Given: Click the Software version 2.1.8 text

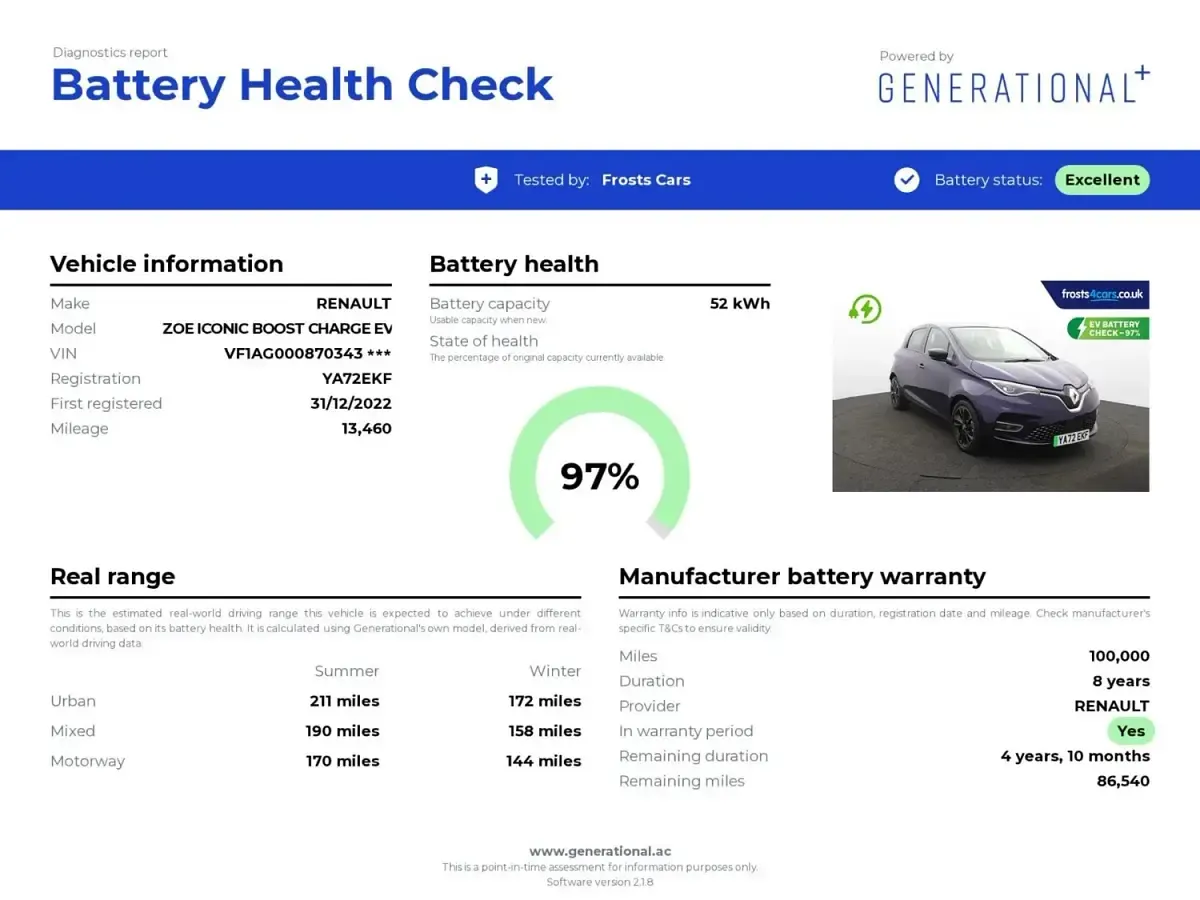Looking at the screenshot, I should tap(600, 882).
